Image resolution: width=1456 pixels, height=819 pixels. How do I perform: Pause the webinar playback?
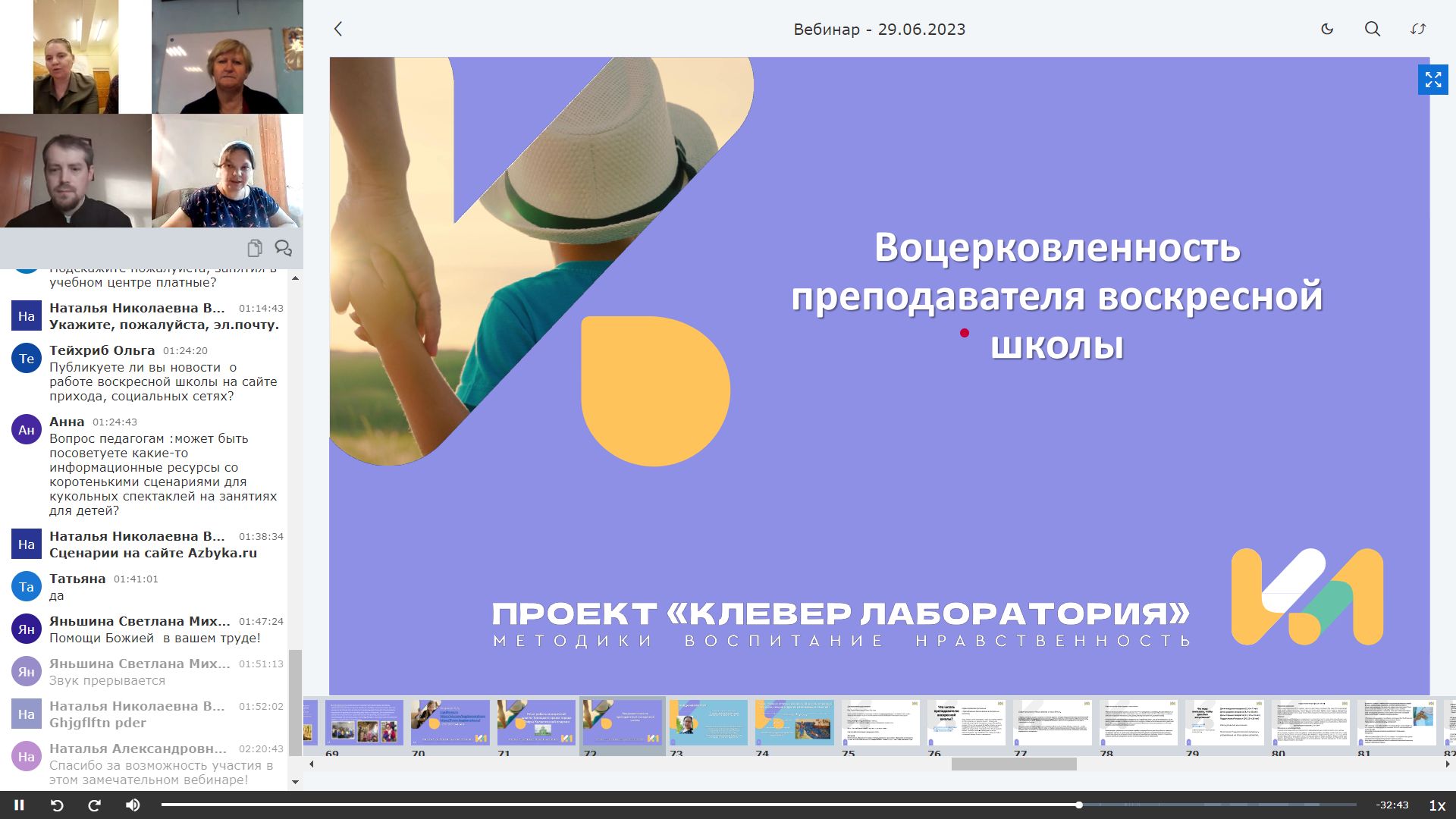20,805
